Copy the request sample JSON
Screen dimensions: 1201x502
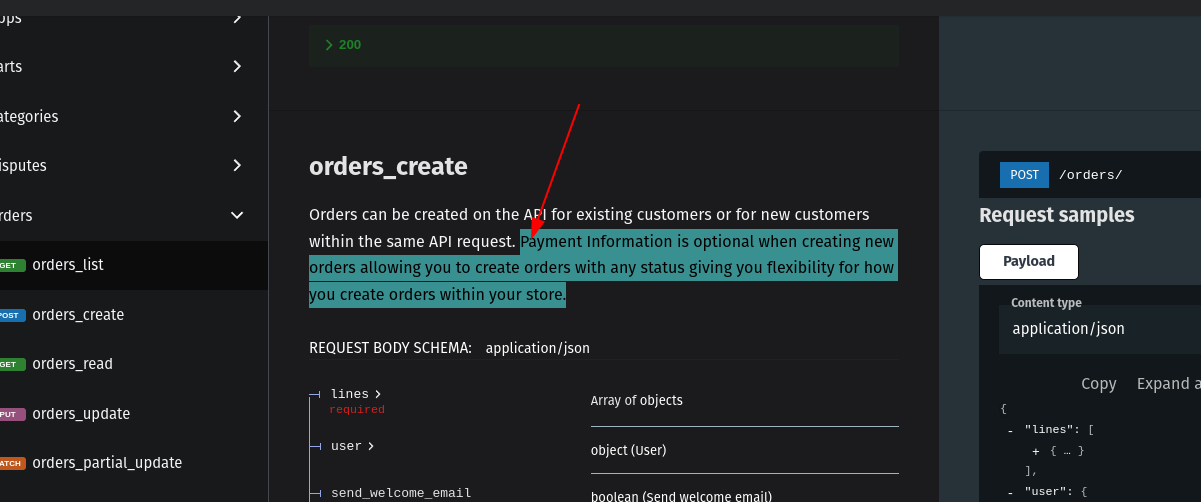1098,384
